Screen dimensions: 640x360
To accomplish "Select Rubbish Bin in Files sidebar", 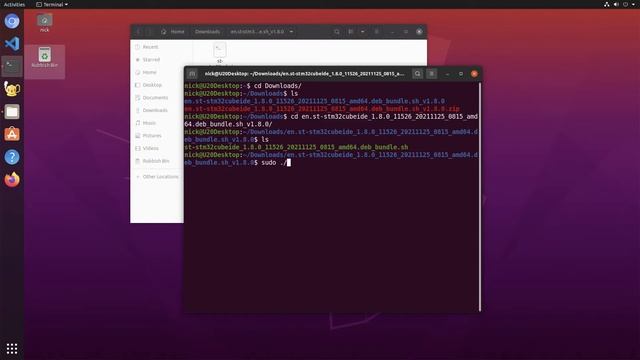I will pos(157,161).
